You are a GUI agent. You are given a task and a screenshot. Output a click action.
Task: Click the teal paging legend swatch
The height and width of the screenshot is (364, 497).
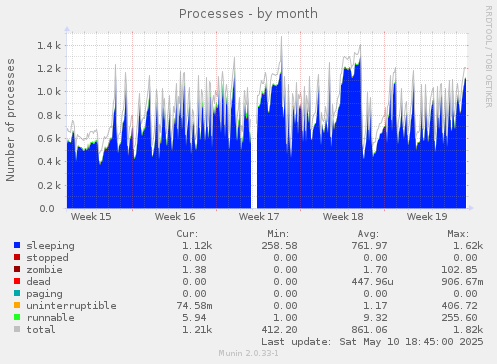pyautogui.click(x=17, y=293)
